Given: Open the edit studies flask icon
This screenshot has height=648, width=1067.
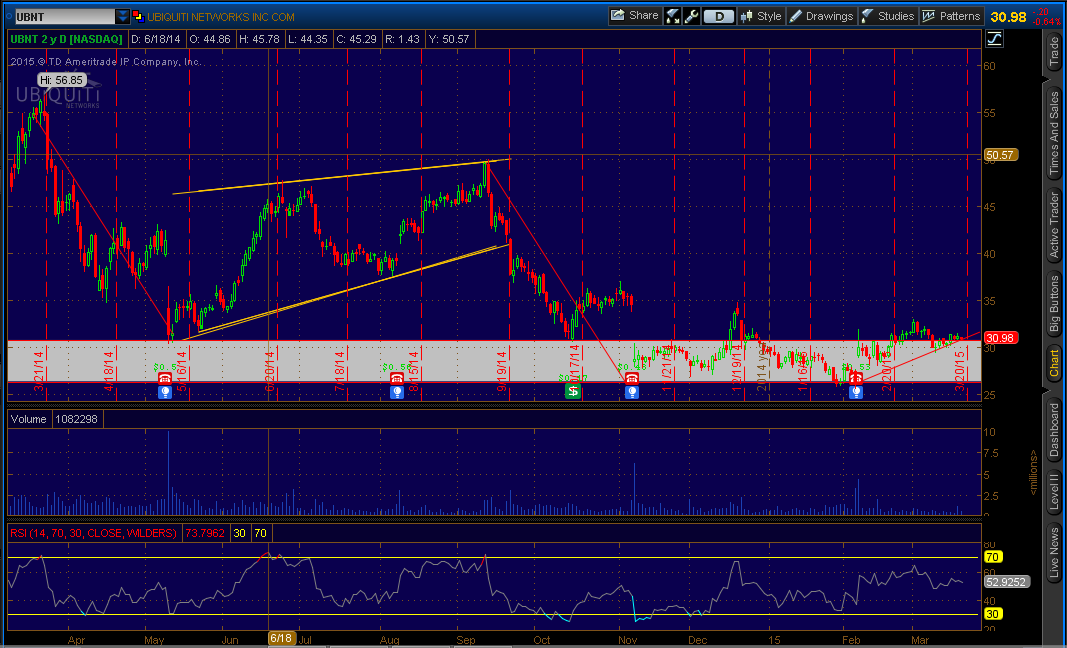Looking at the screenshot, I should (674, 16).
